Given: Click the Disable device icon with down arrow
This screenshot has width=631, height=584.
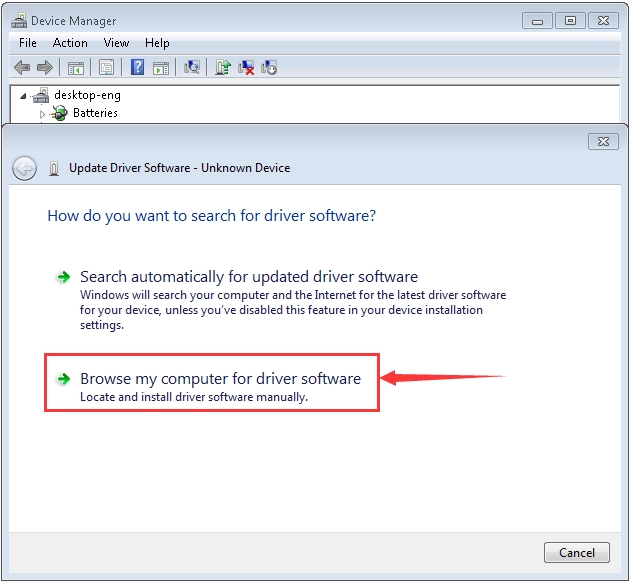Looking at the screenshot, I should click(x=269, y=67).
